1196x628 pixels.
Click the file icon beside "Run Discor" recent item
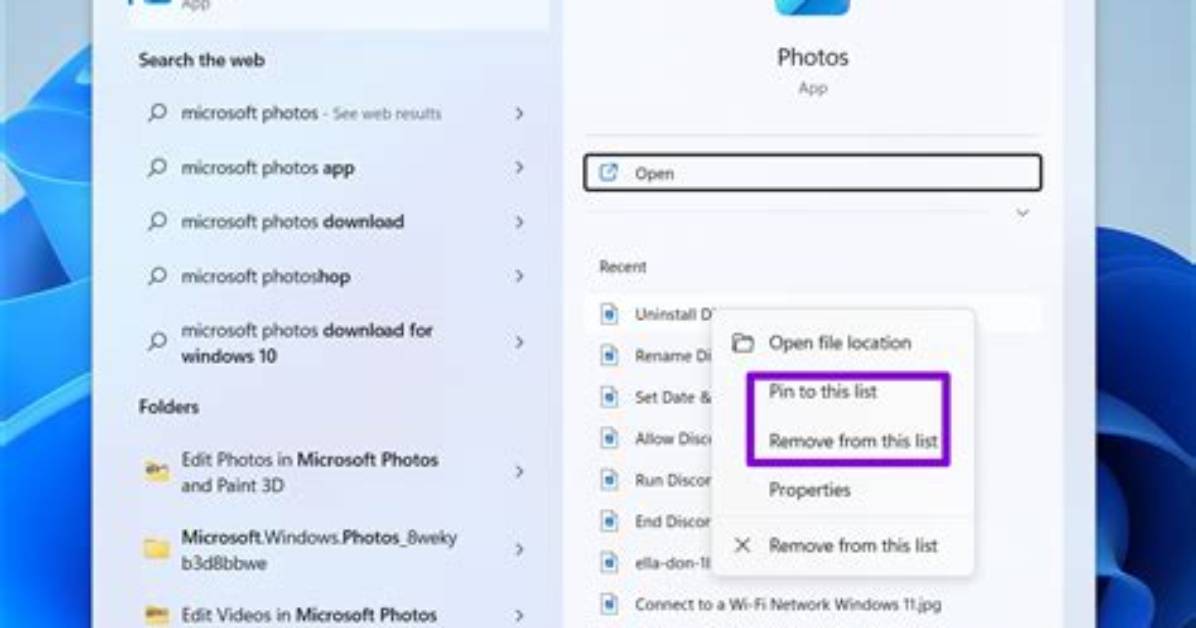pos(609,479)
